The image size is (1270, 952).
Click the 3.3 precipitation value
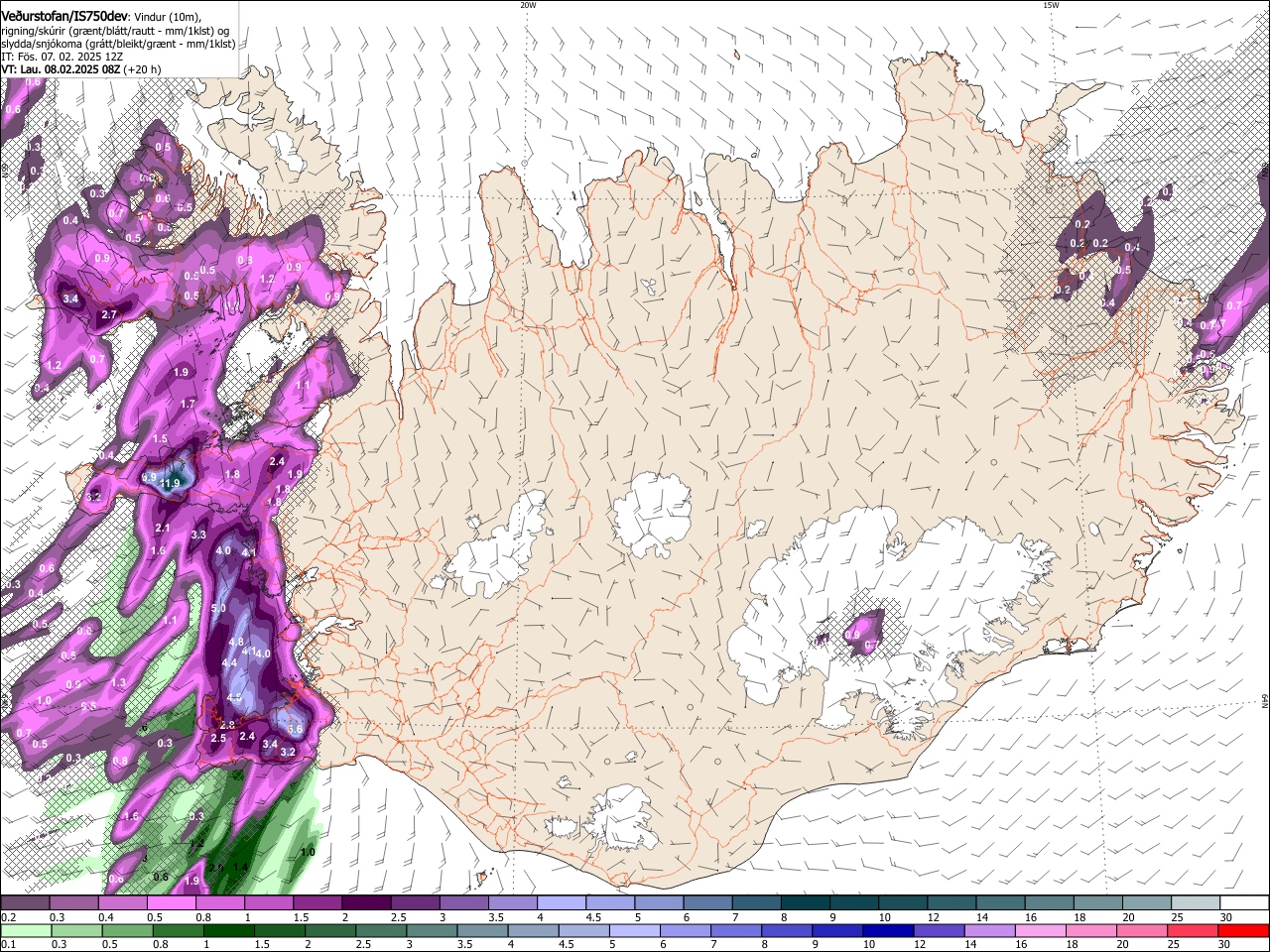pos(198,535)
